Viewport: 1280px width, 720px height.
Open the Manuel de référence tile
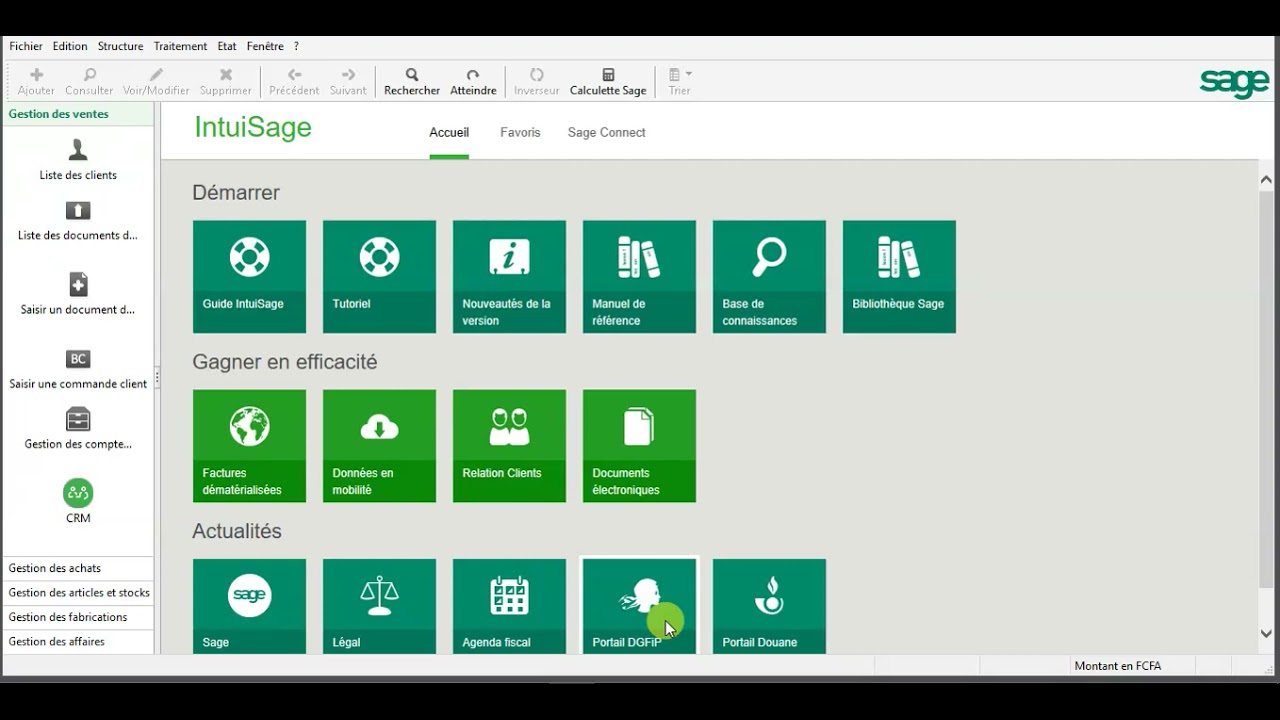639,277
